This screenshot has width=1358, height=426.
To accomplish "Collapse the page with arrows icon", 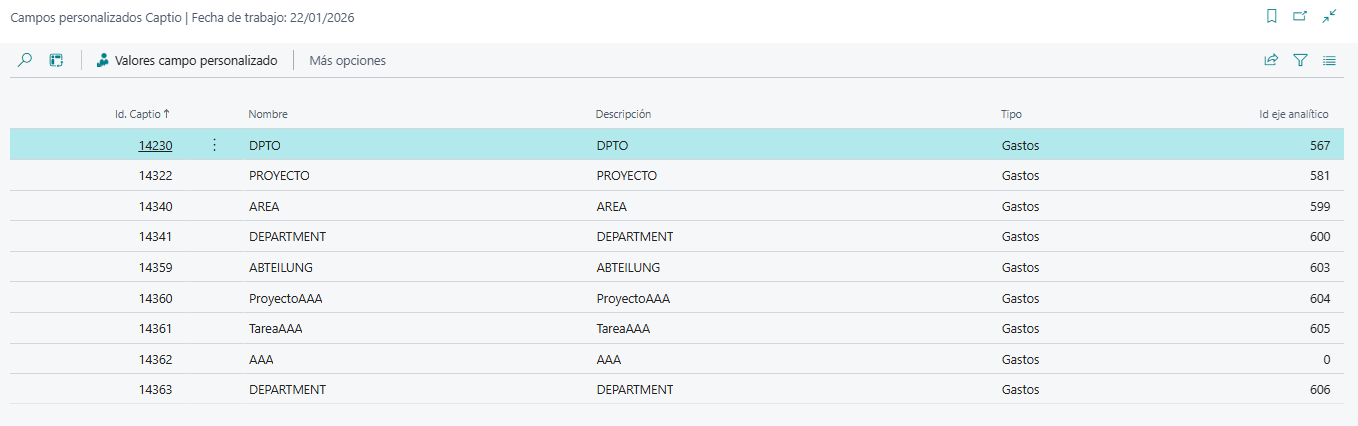I will tap(1329, 17).
